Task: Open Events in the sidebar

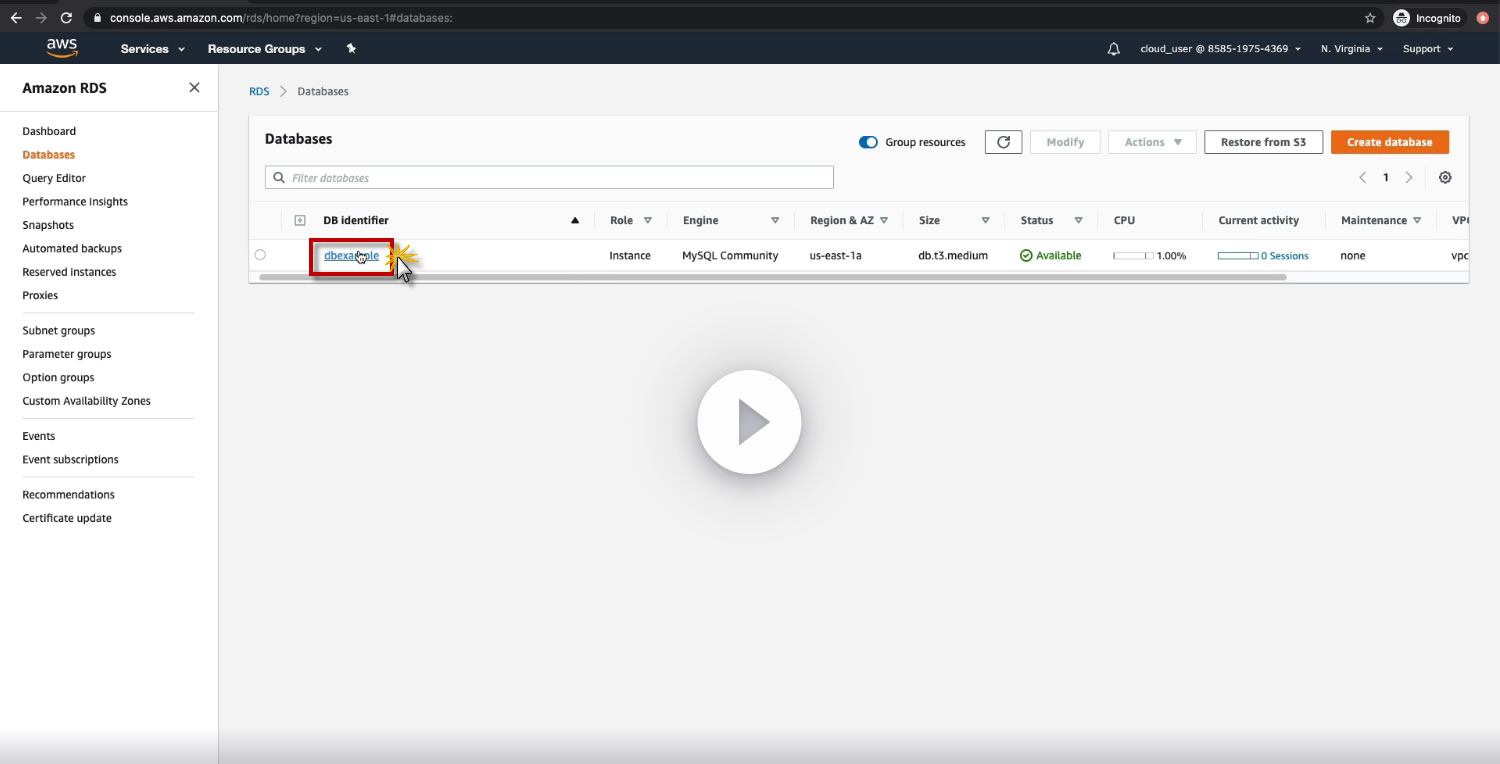Action: 39,436
